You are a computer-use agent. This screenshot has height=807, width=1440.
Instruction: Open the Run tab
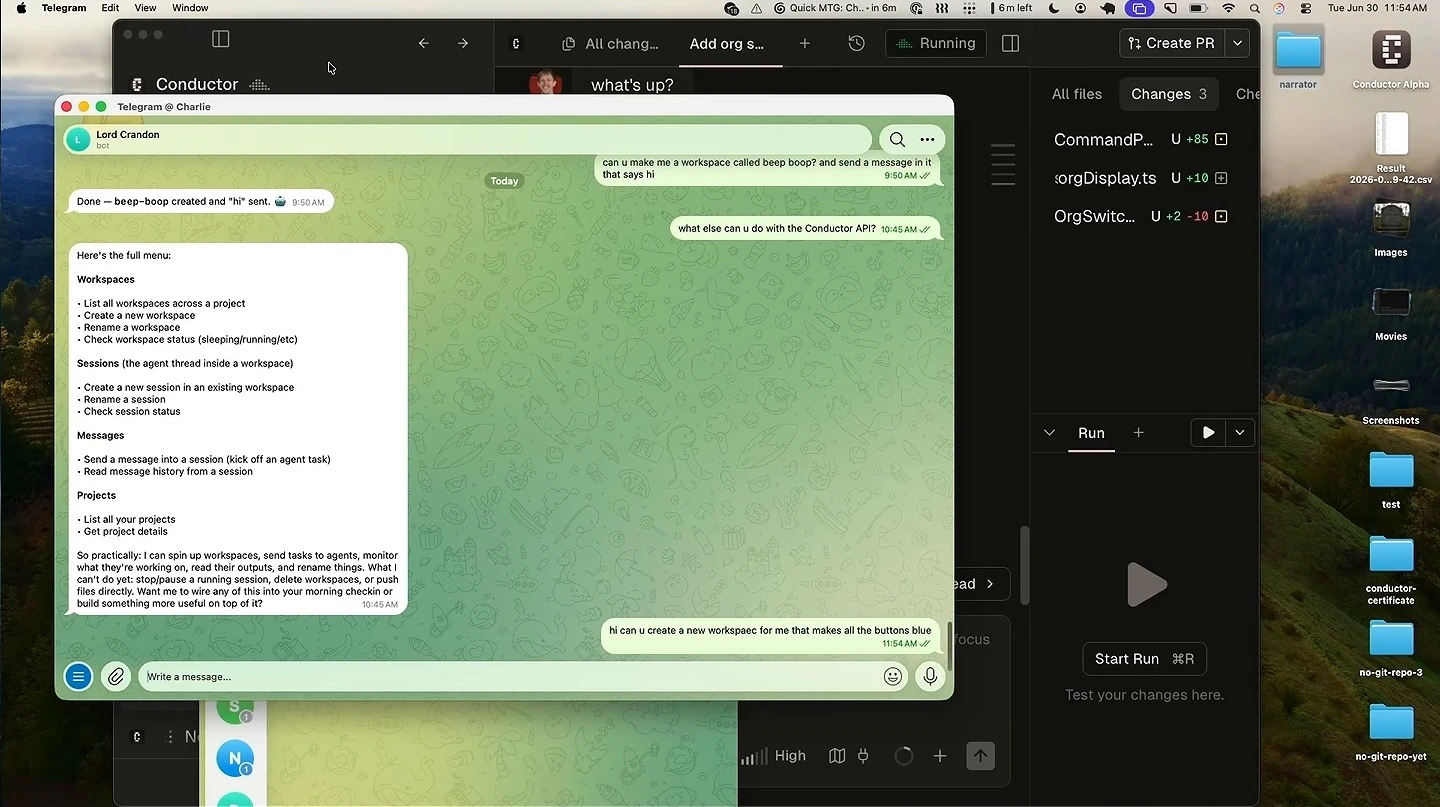tap(1091, 433)
